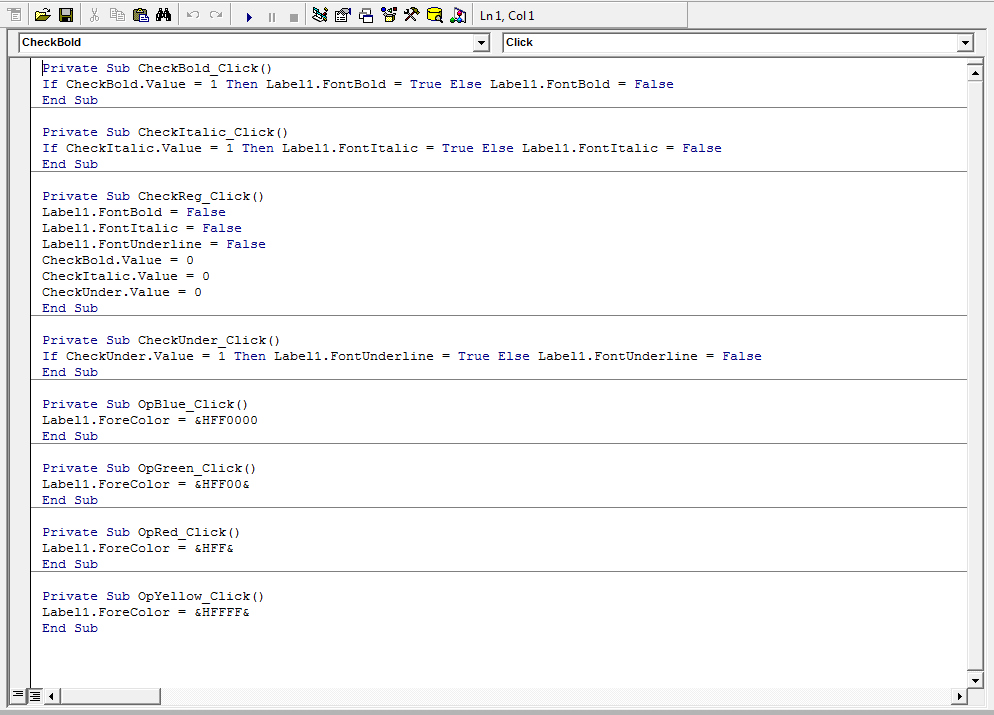Click the '&HFF0000' color value
The width and height of the screenshot is (994, 715).
pyautogui.click(x=226, y=420)
